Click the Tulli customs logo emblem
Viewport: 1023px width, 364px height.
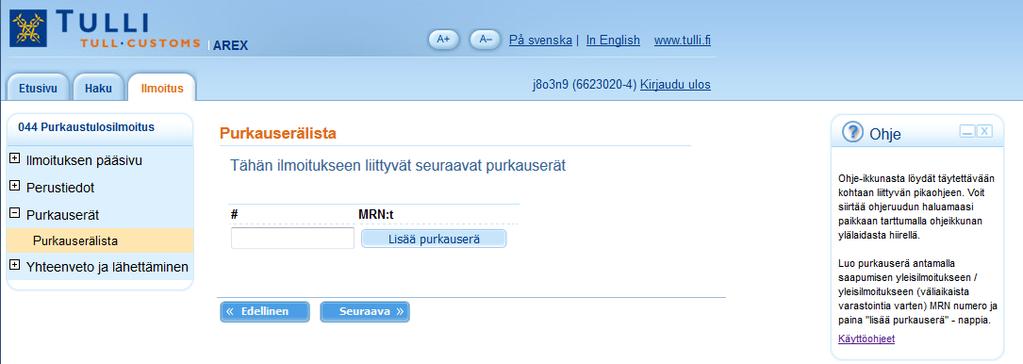28,28
